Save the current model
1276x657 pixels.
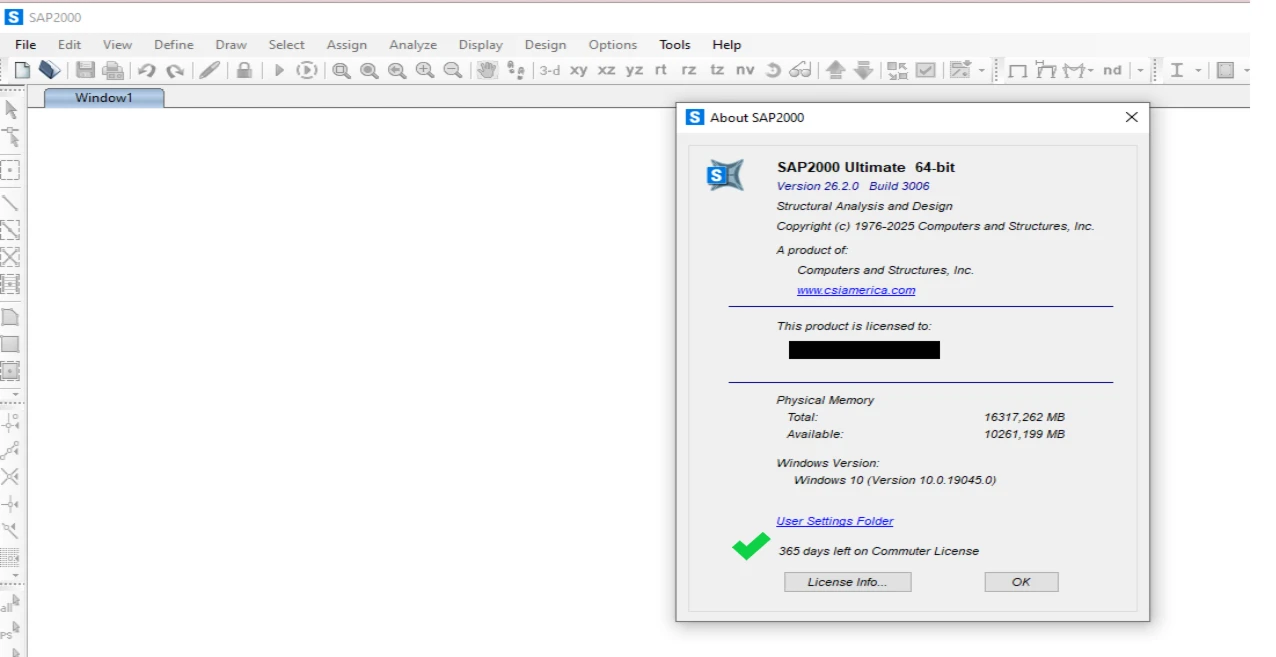tap(85, 70)
